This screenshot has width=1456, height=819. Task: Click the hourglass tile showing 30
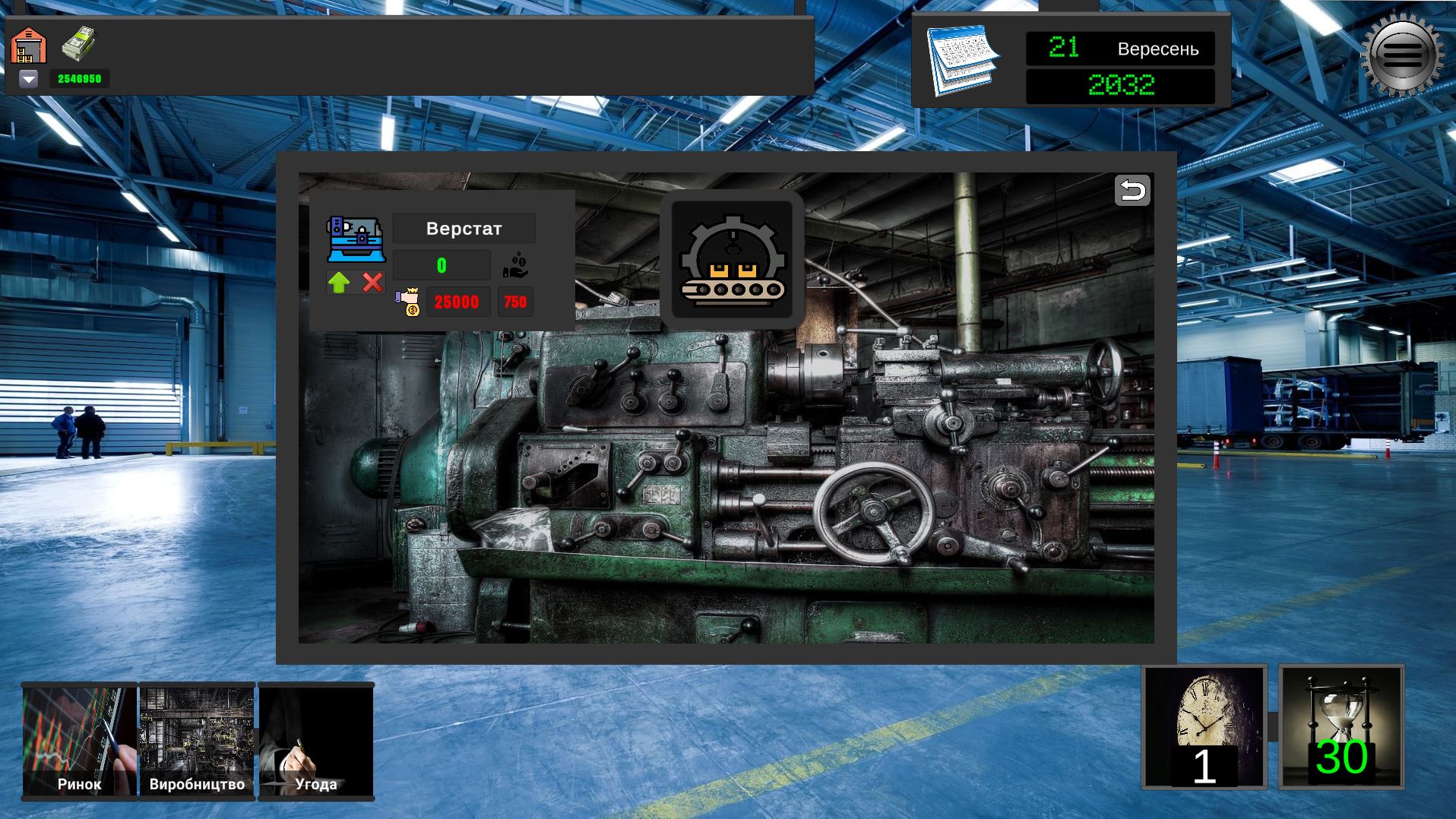tap(1341, 727)
